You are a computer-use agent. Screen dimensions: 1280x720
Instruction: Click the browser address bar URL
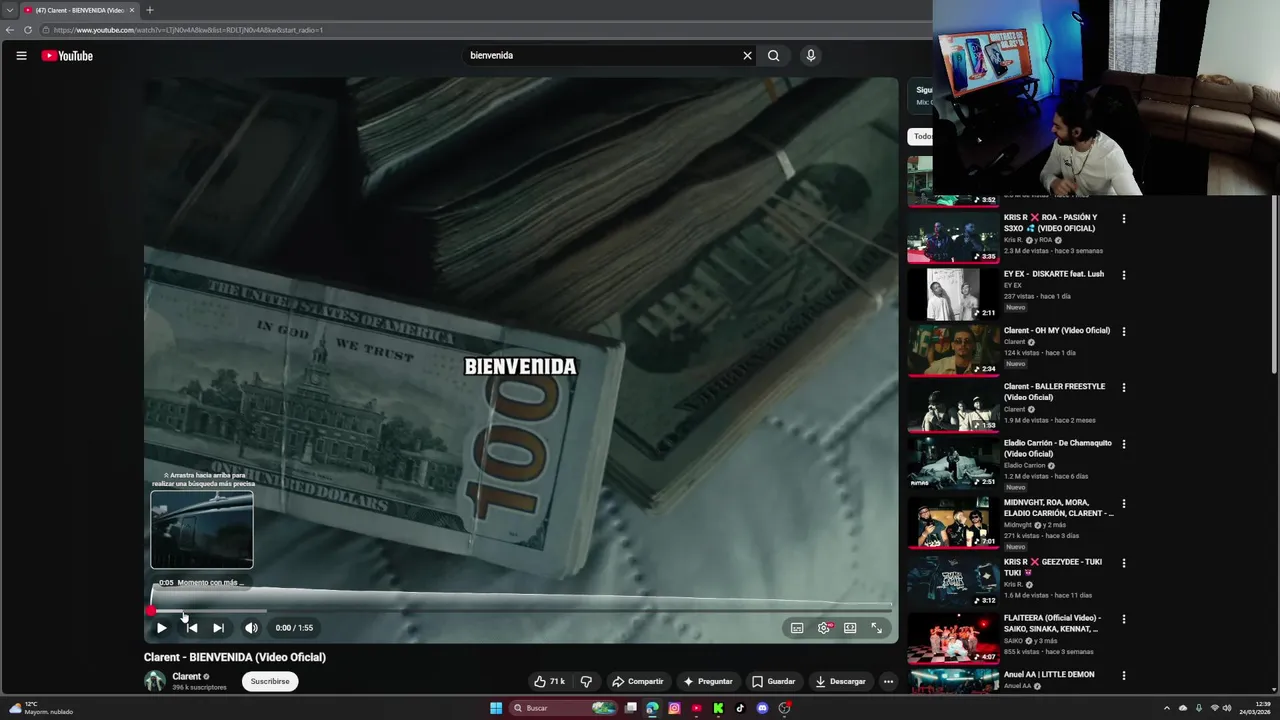coord(188,30)
